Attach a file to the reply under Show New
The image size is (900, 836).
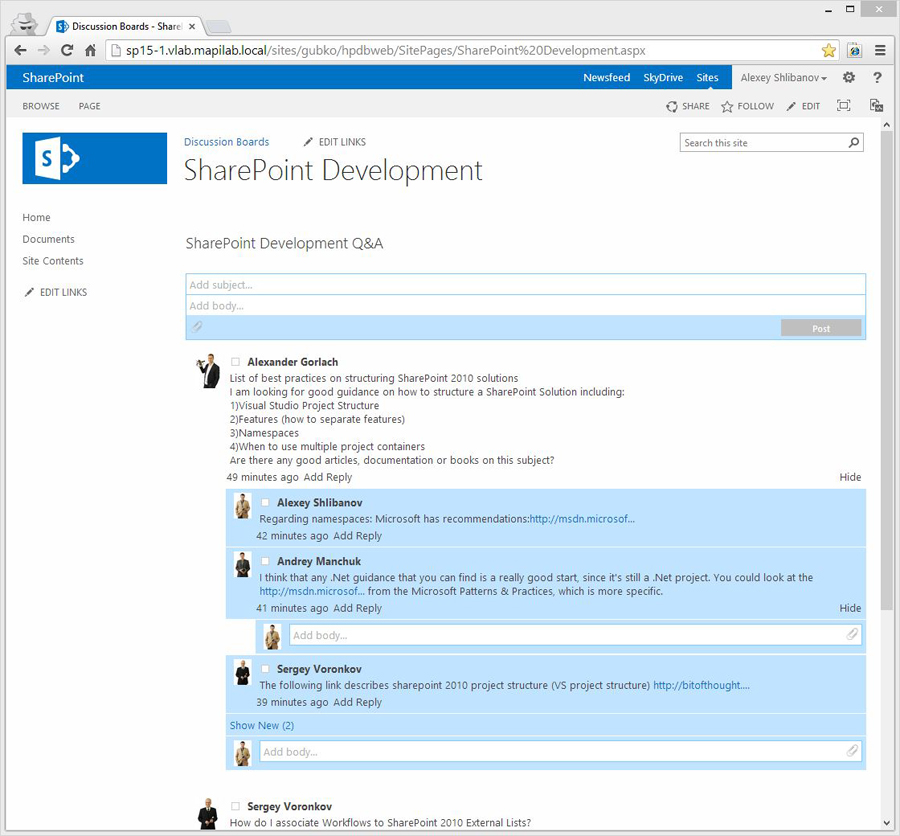tap(852, 751)
